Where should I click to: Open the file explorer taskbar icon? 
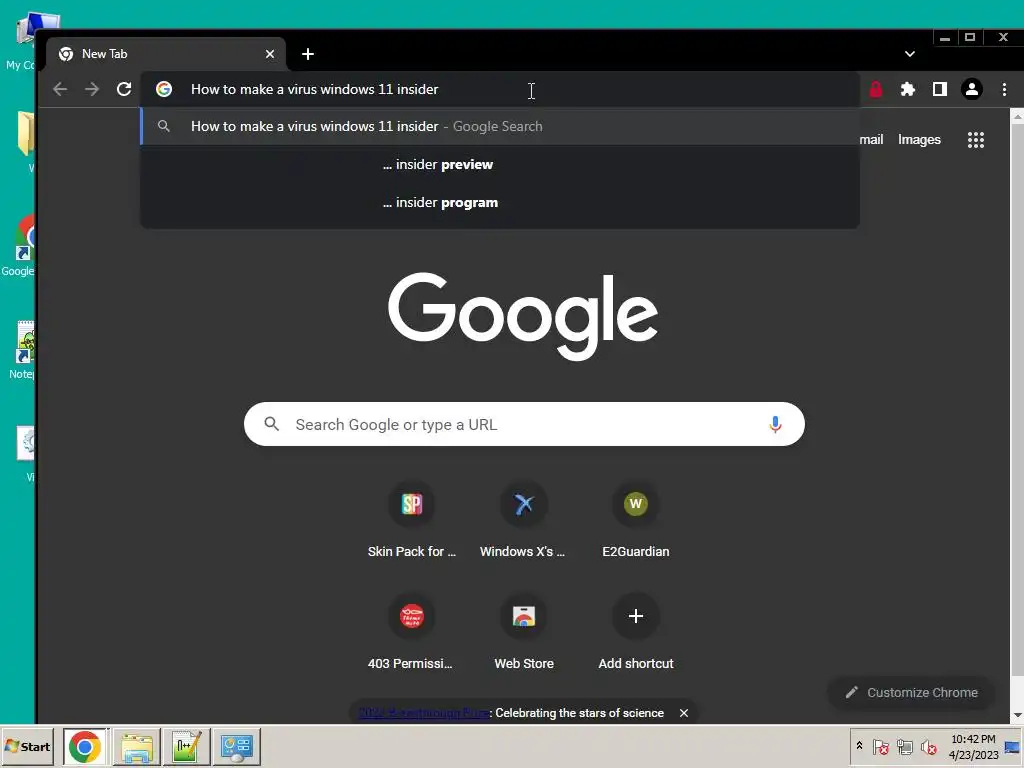click(x=136, y=746)
